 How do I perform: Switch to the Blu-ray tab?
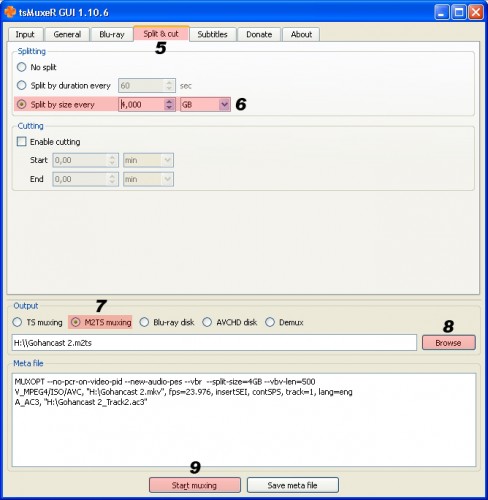112,34
